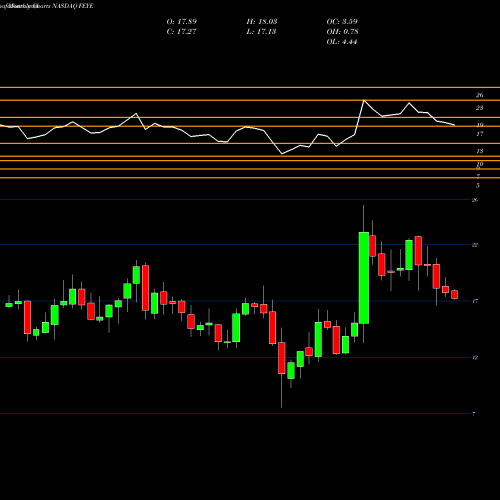Click the OH: 0.78 reading
Image resolution: width=500 pixels, height=500 pixels.
coord(342,32)
